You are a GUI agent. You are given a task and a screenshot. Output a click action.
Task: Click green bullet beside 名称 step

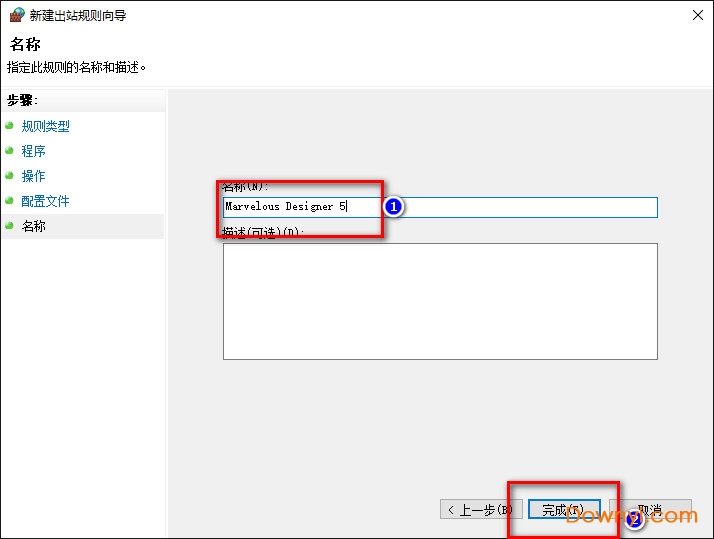pos(10,226)
